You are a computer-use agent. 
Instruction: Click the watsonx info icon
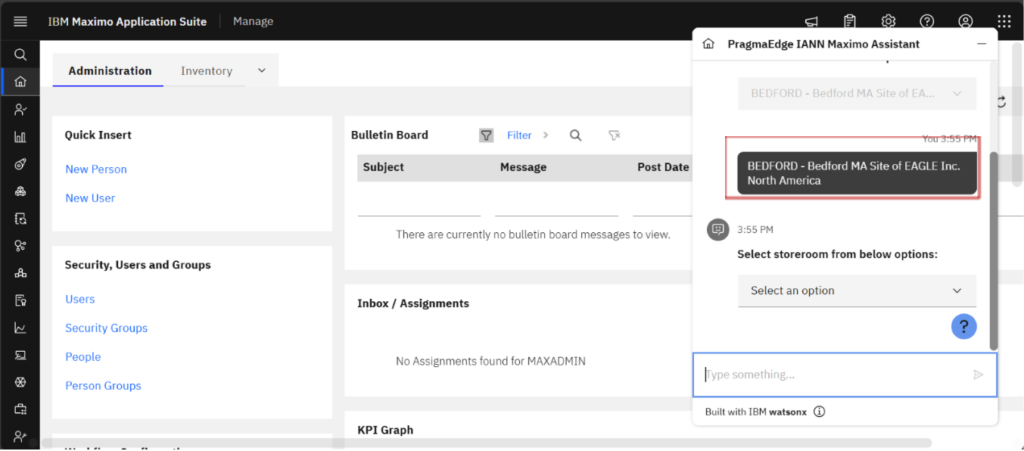pos(820,412)
